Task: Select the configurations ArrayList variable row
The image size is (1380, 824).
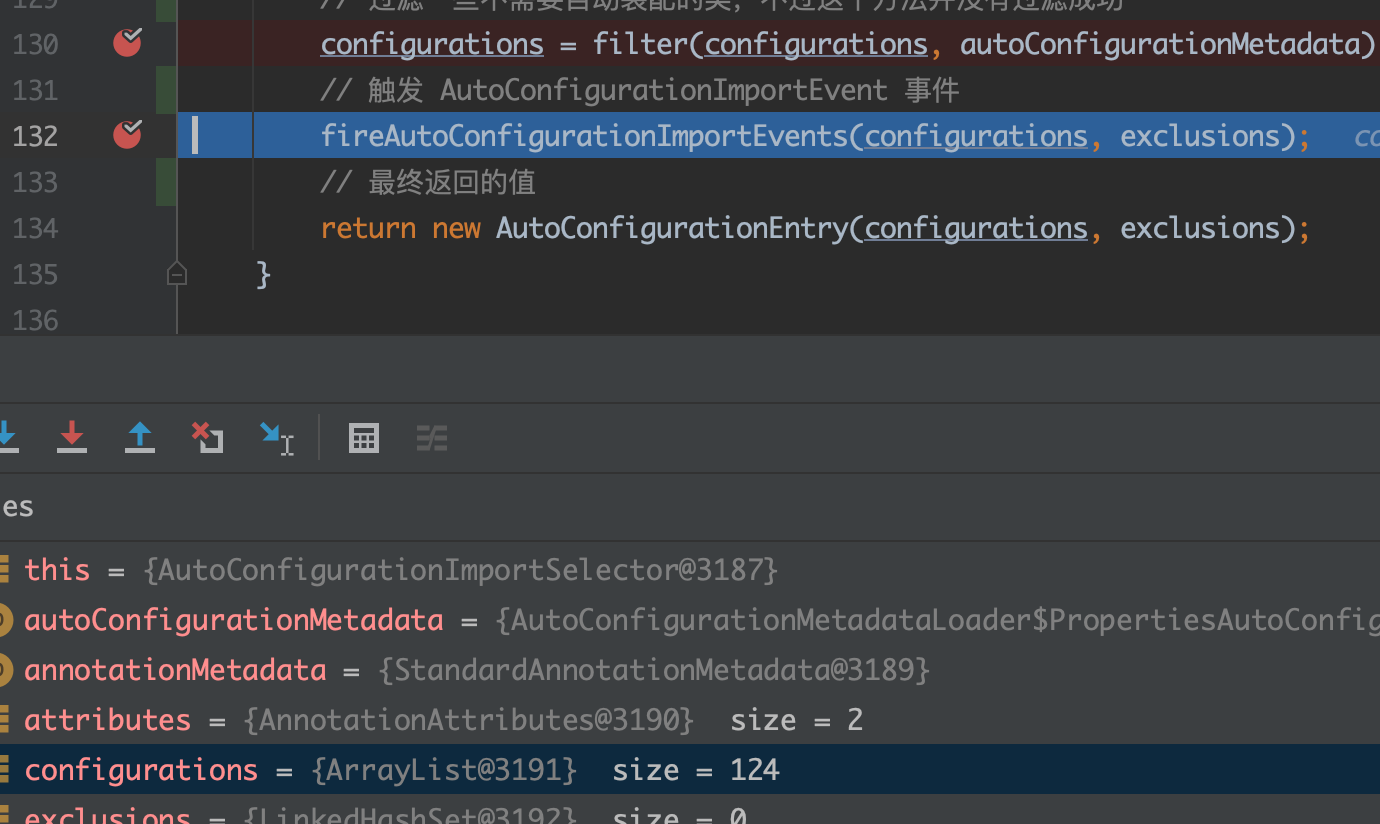Action: (690, 770)
